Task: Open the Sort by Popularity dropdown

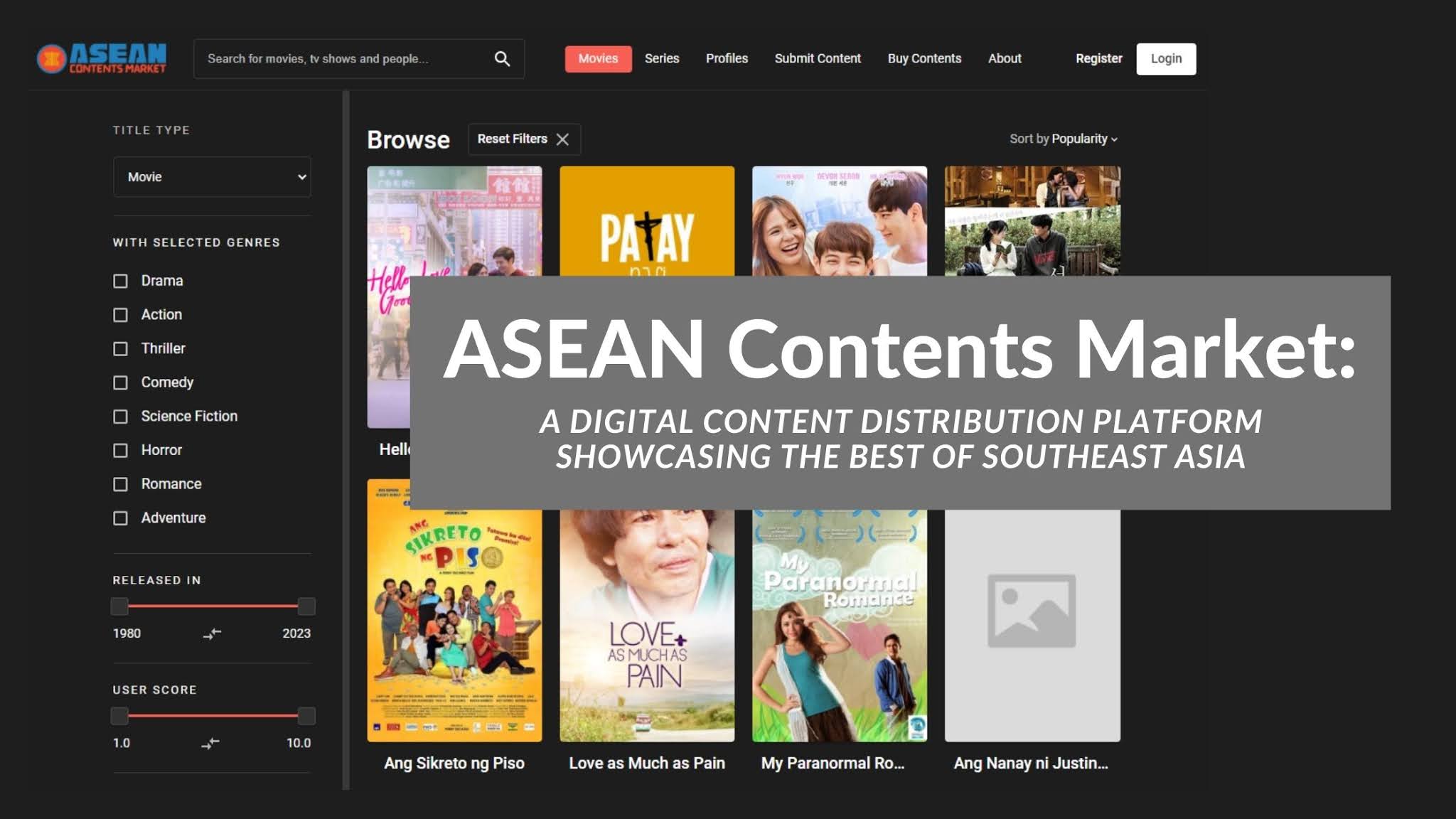Action: 1064,139
